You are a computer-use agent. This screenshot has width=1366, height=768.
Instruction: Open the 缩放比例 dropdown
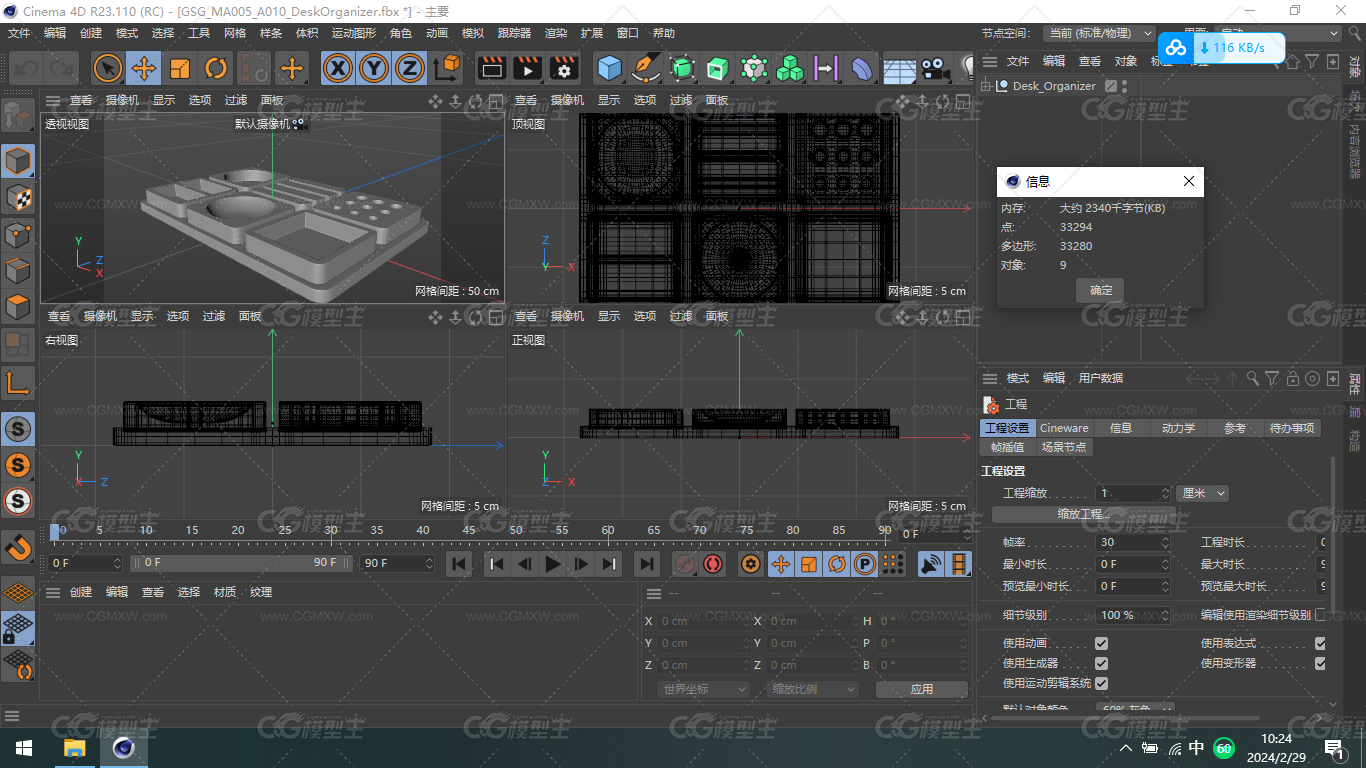[x=813, y=689]
